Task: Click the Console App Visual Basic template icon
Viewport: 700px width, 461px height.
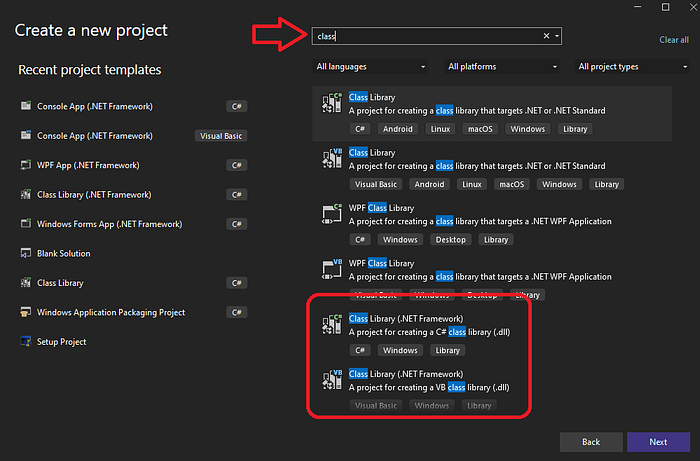Action: point(26,135)
